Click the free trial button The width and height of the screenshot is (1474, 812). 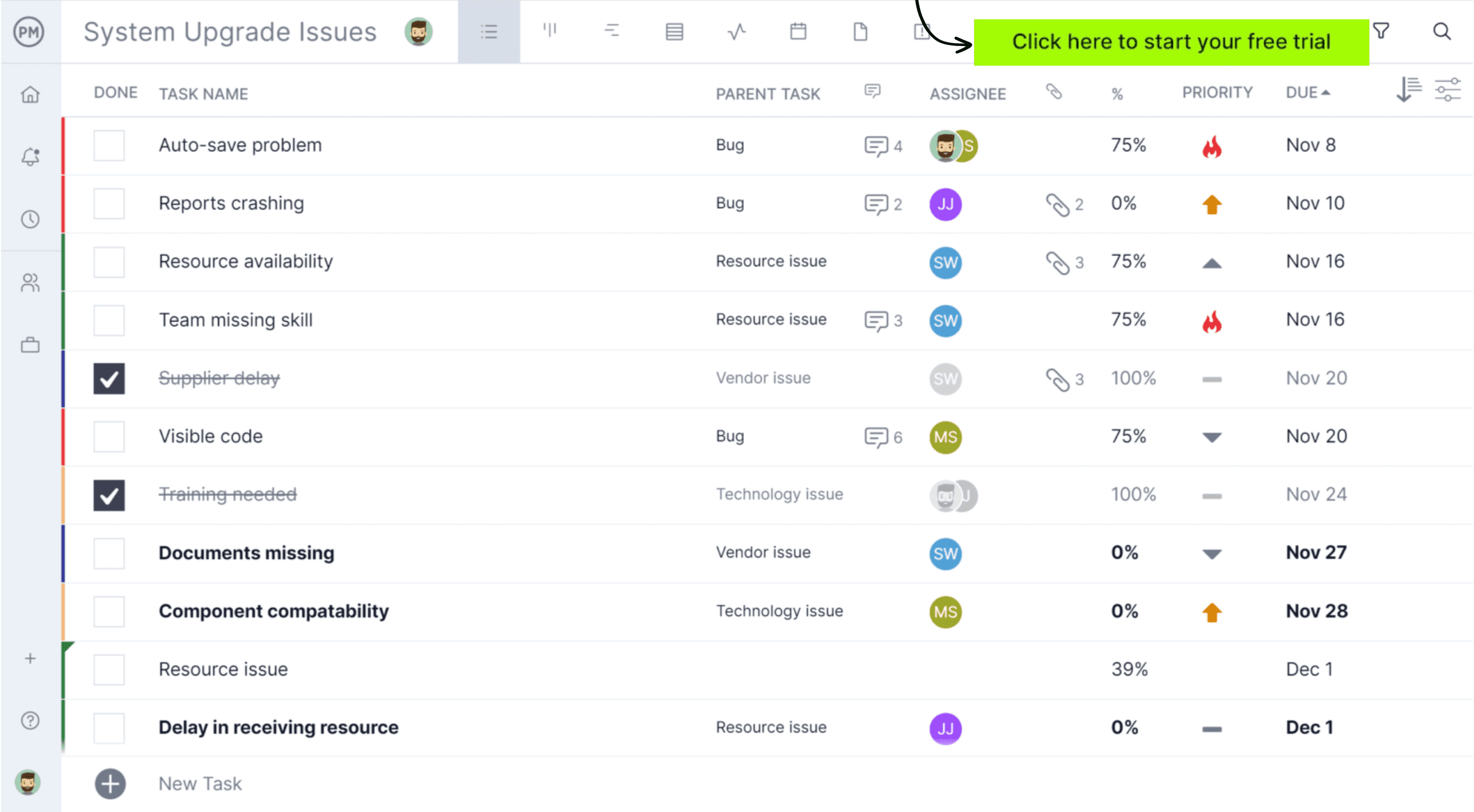click(1170, 40)
